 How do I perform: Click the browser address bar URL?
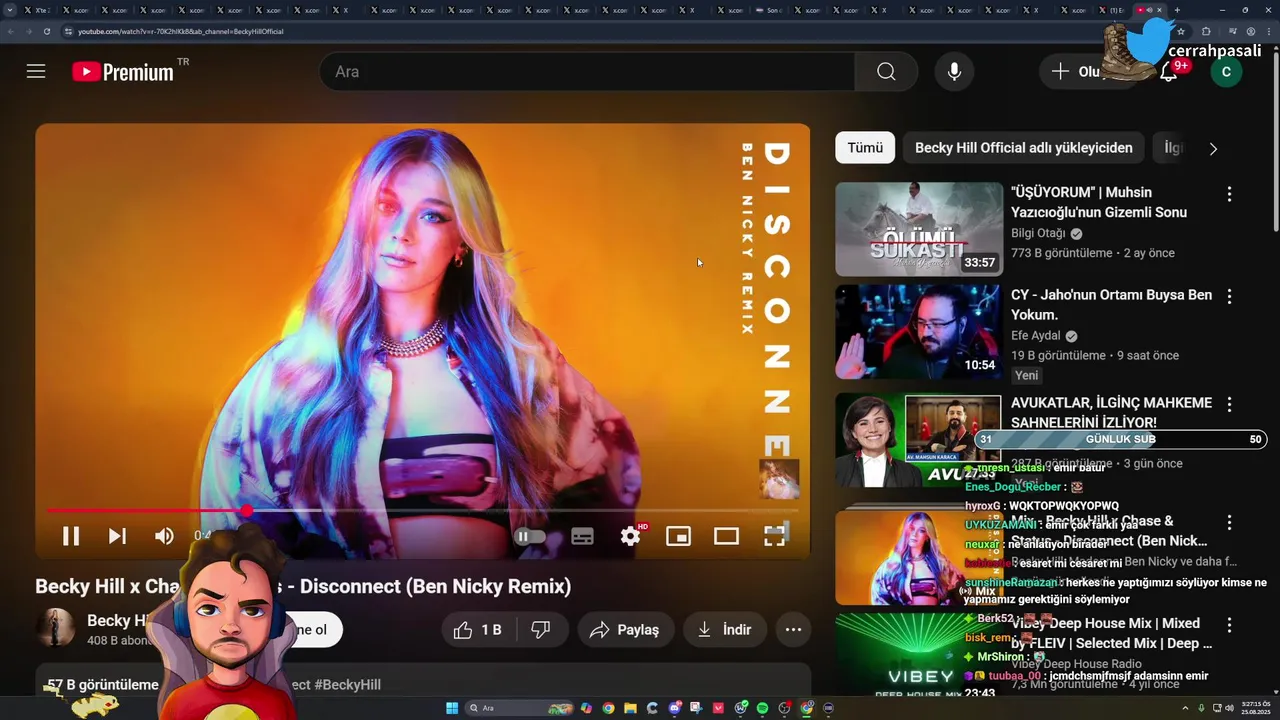180,32
